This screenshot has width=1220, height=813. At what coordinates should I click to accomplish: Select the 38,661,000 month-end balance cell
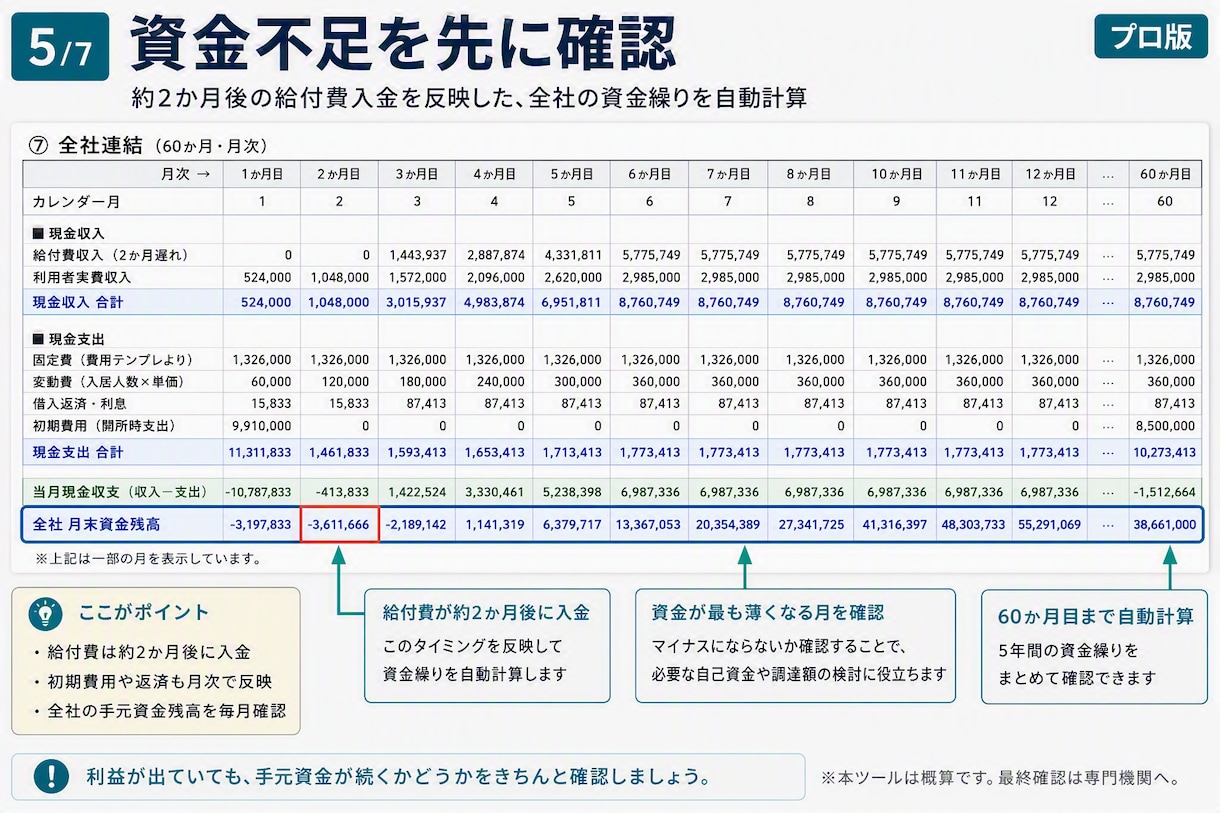click(1163, 524)
